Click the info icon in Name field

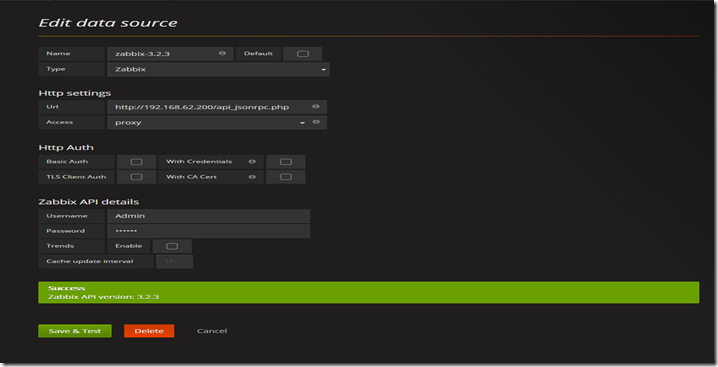point(222,53)
